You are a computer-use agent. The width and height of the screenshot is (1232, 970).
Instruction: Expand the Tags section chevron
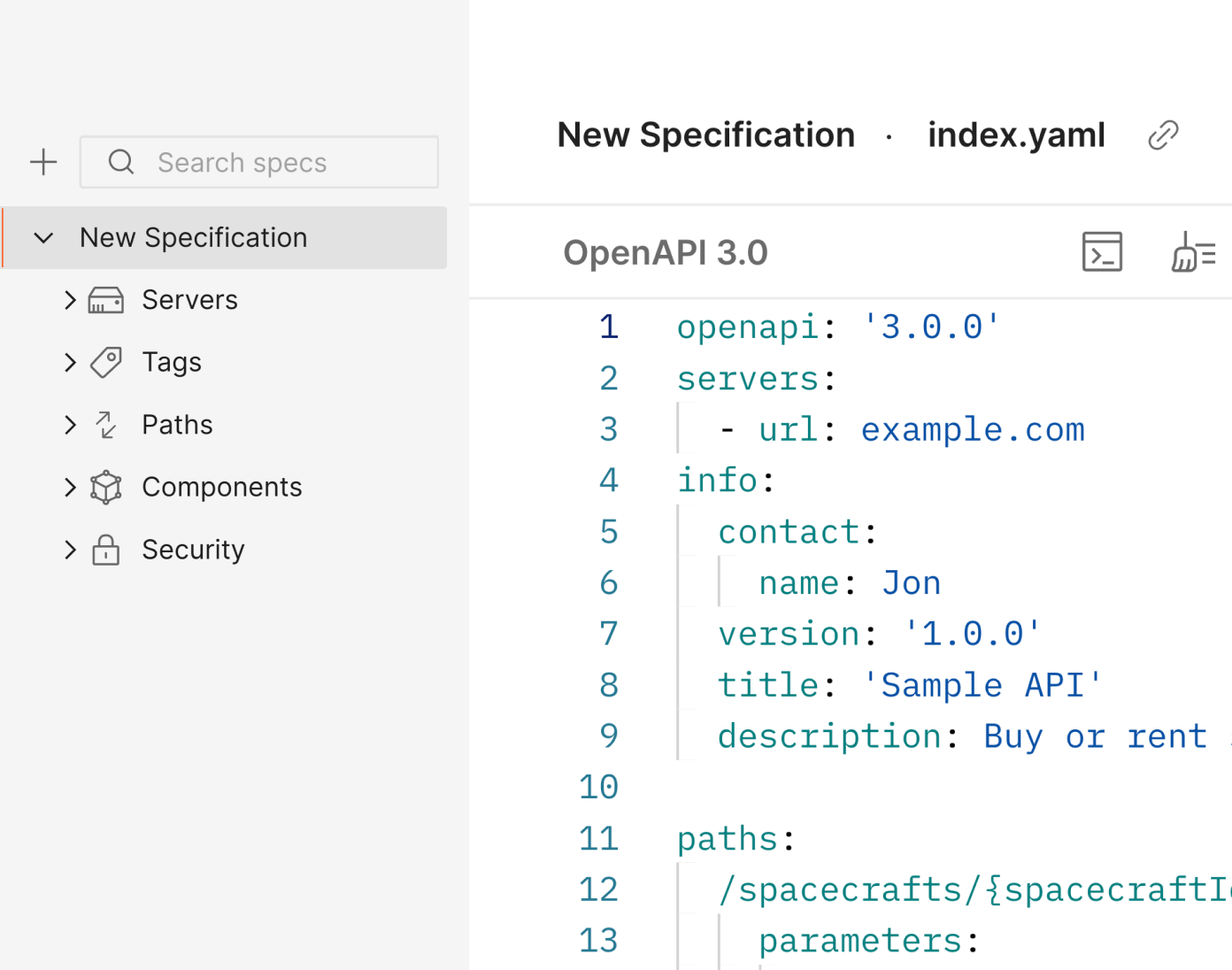tap(71, 362)
